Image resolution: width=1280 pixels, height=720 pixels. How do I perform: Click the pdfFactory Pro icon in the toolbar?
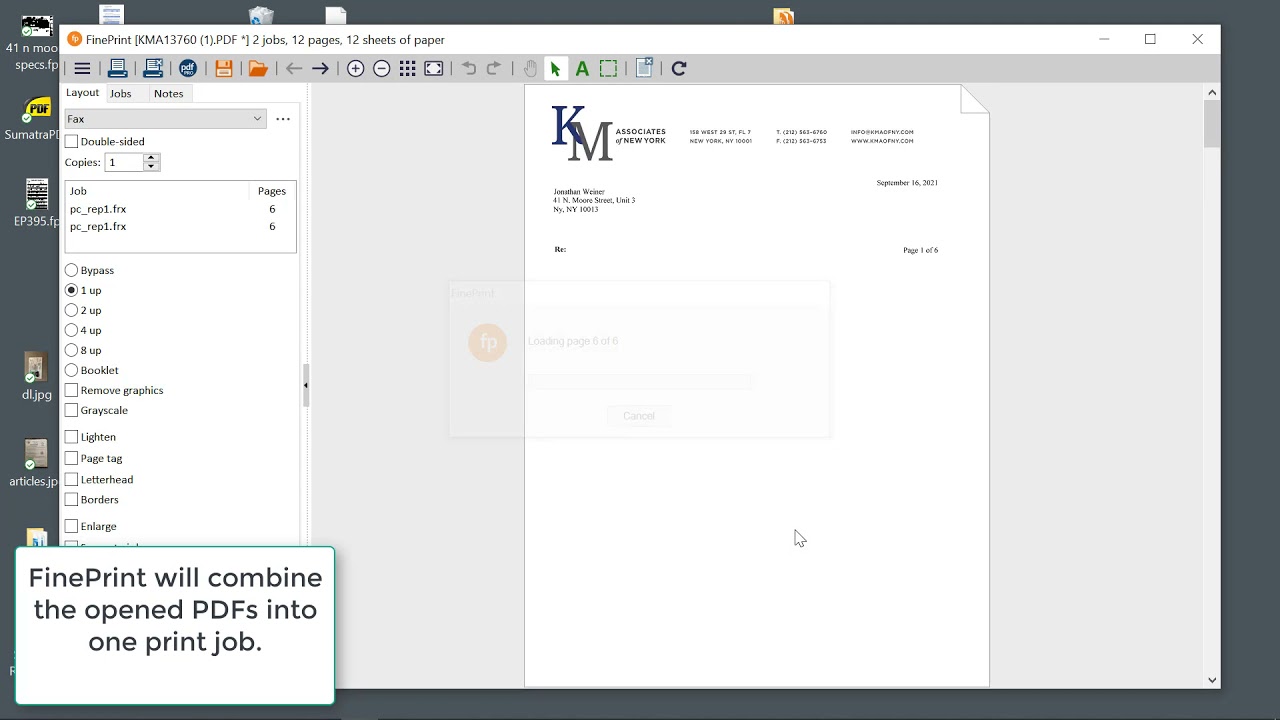[188, 68]
